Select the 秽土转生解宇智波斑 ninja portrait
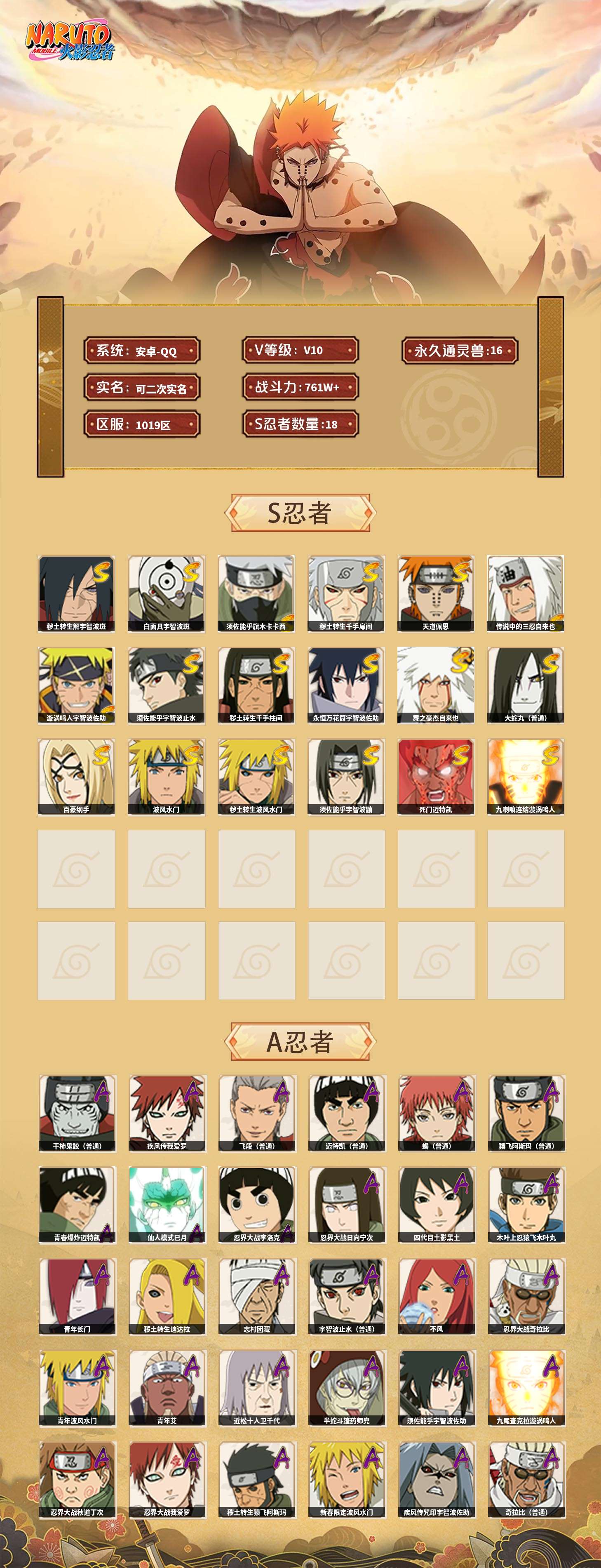This screenshot has width=601, height=1568. pos(76,593)
